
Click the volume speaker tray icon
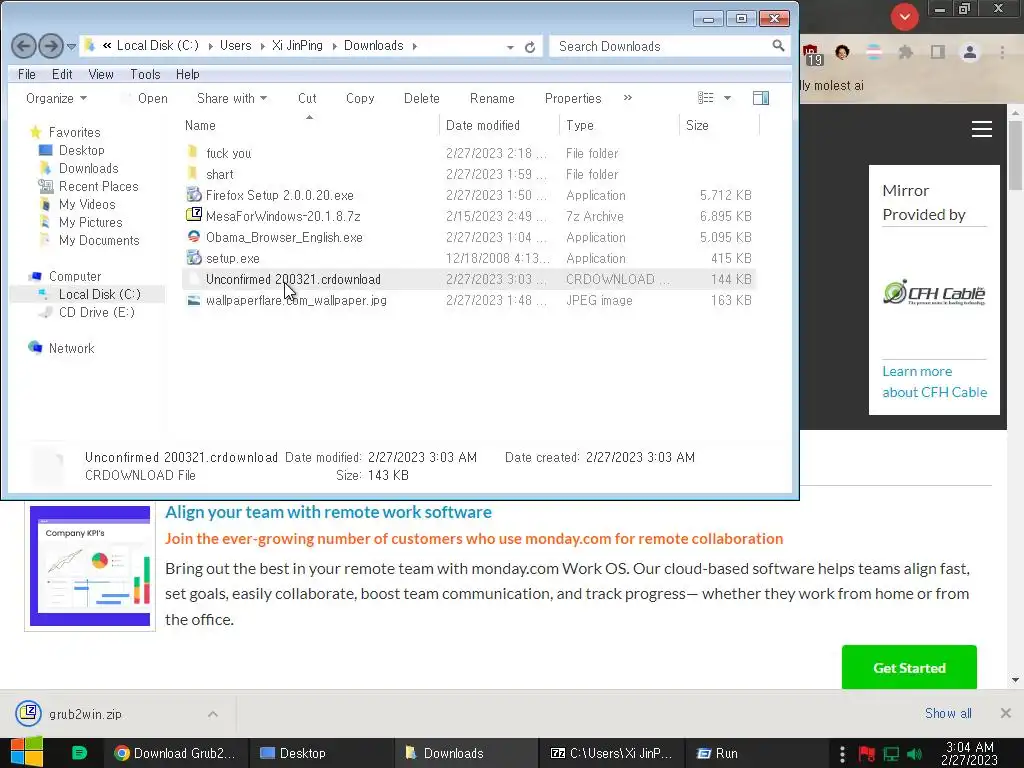tap(915, 754)
